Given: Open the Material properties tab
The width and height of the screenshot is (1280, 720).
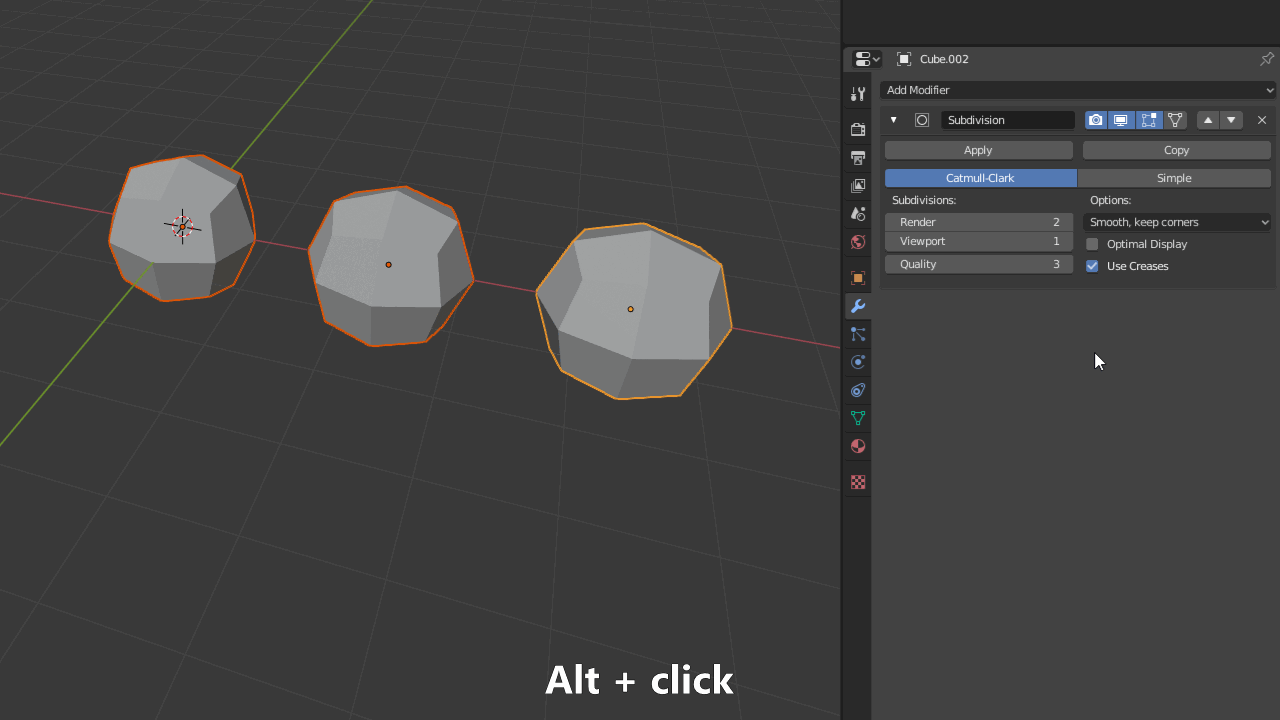Looking at the screenshot, I should [858, 446].
